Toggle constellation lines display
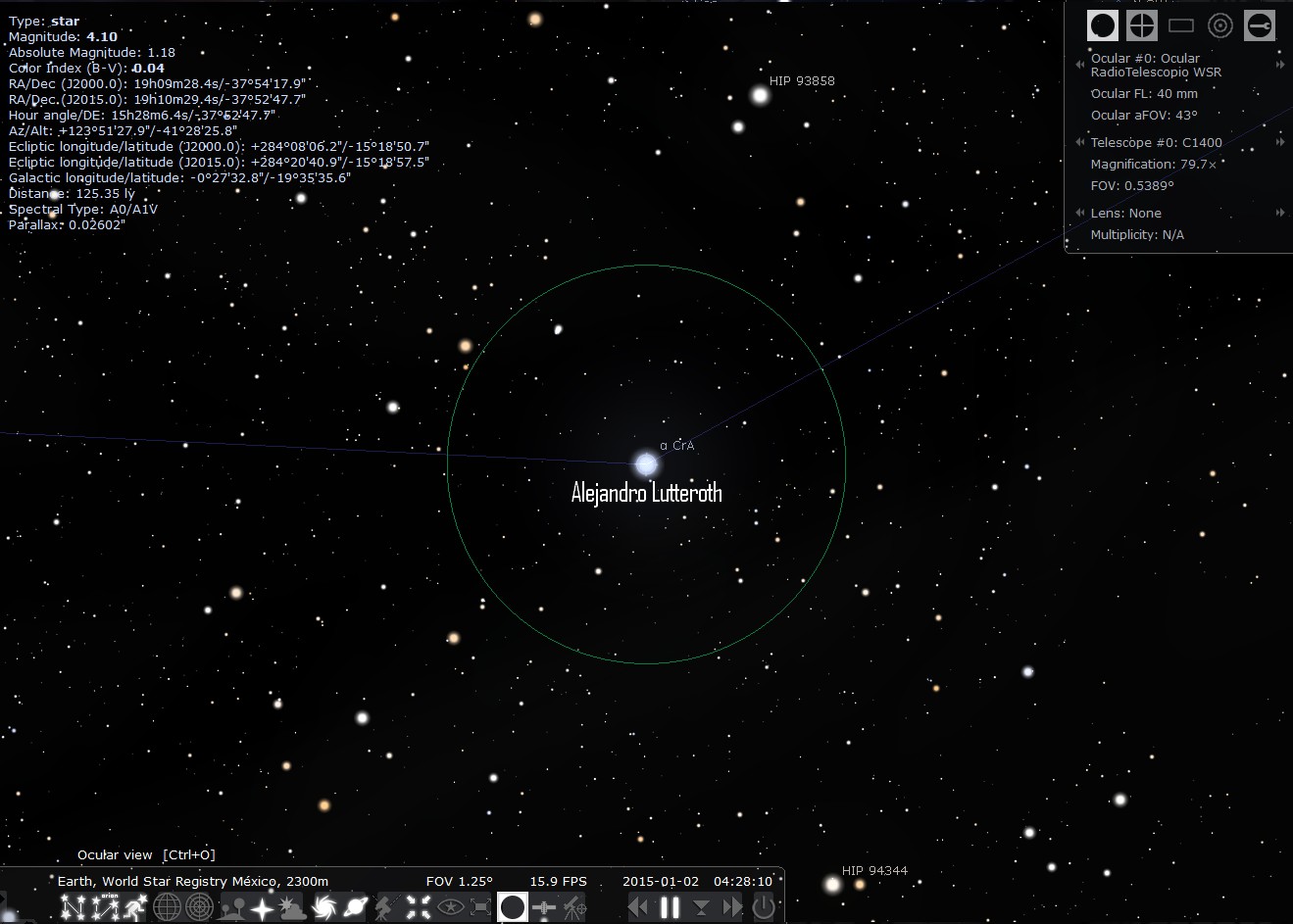 click(74, 907)
